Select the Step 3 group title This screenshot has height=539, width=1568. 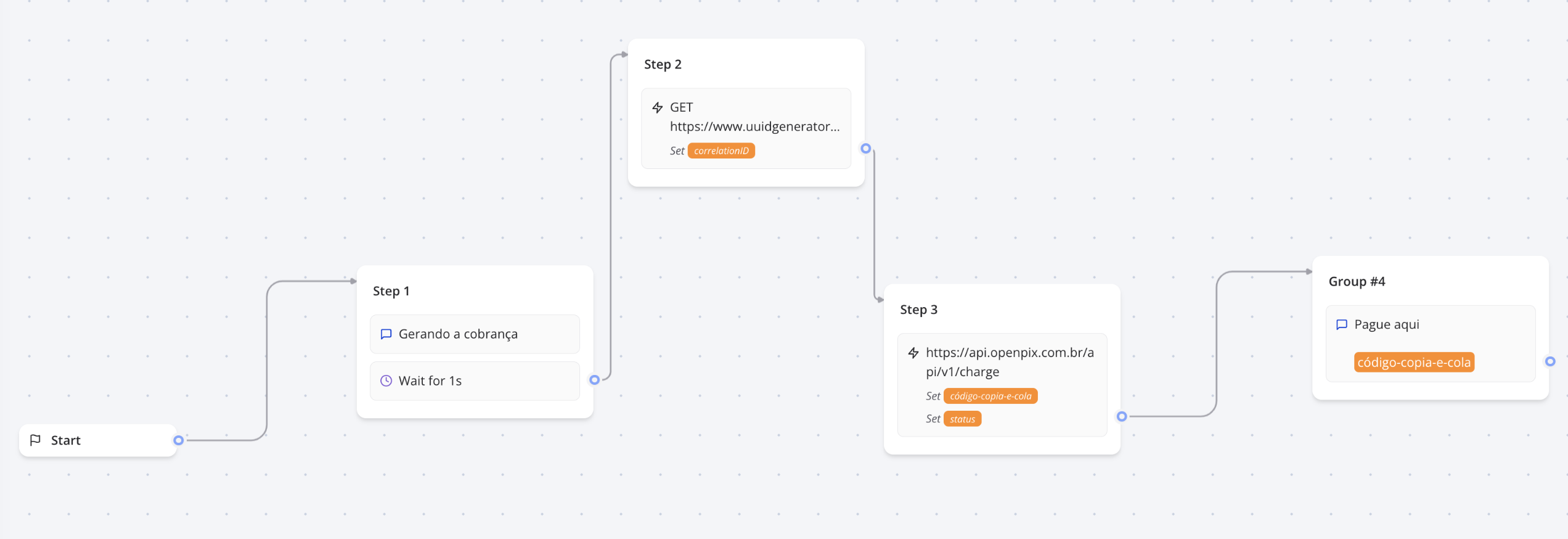(x=918, y=310)
